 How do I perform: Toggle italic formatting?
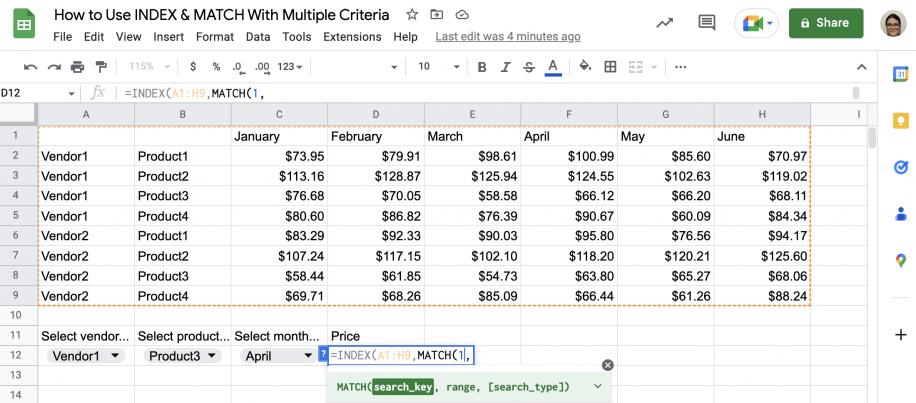tap(506, 67)
